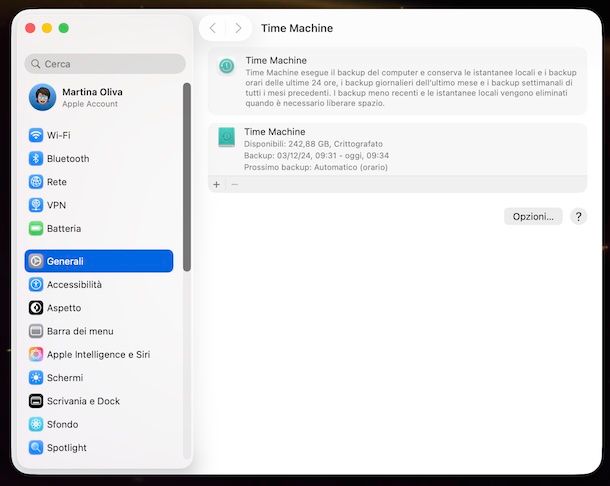Select Accessibilità label in sidebar
Screen dimensions: 610x486
(x=74, y=284)
